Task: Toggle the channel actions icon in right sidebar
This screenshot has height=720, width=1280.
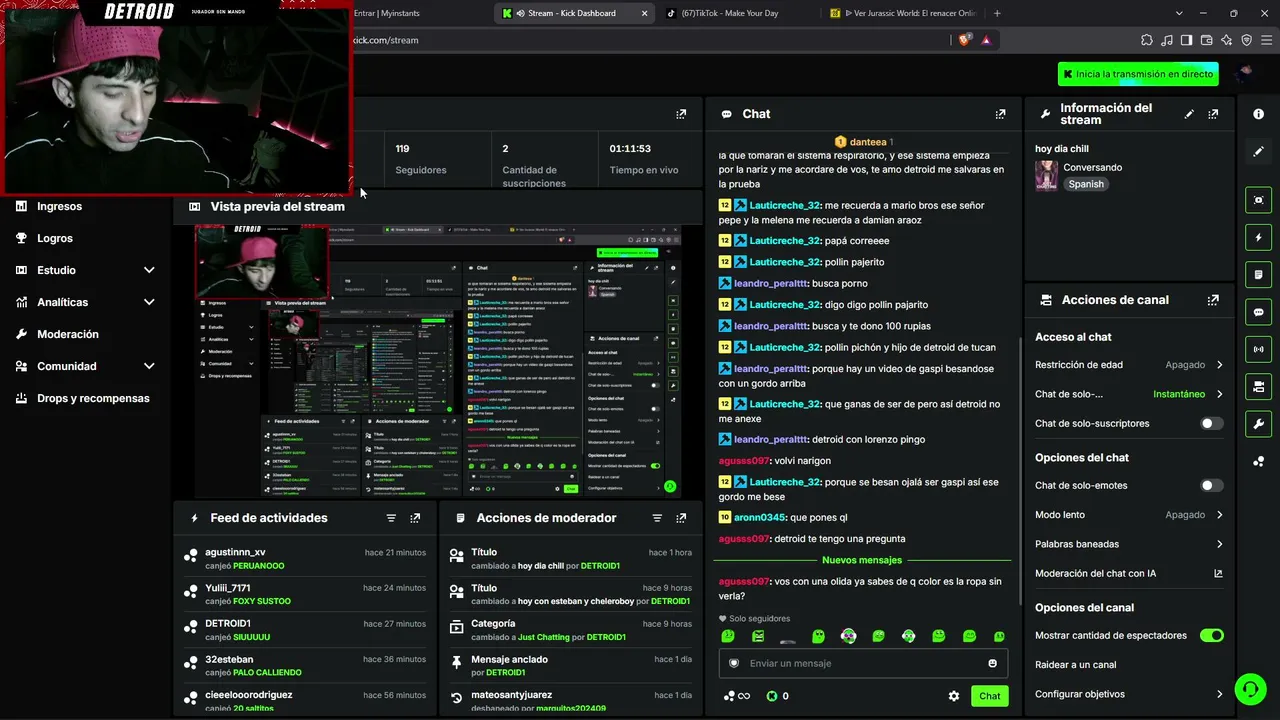Action: (x=1258, y=386)
